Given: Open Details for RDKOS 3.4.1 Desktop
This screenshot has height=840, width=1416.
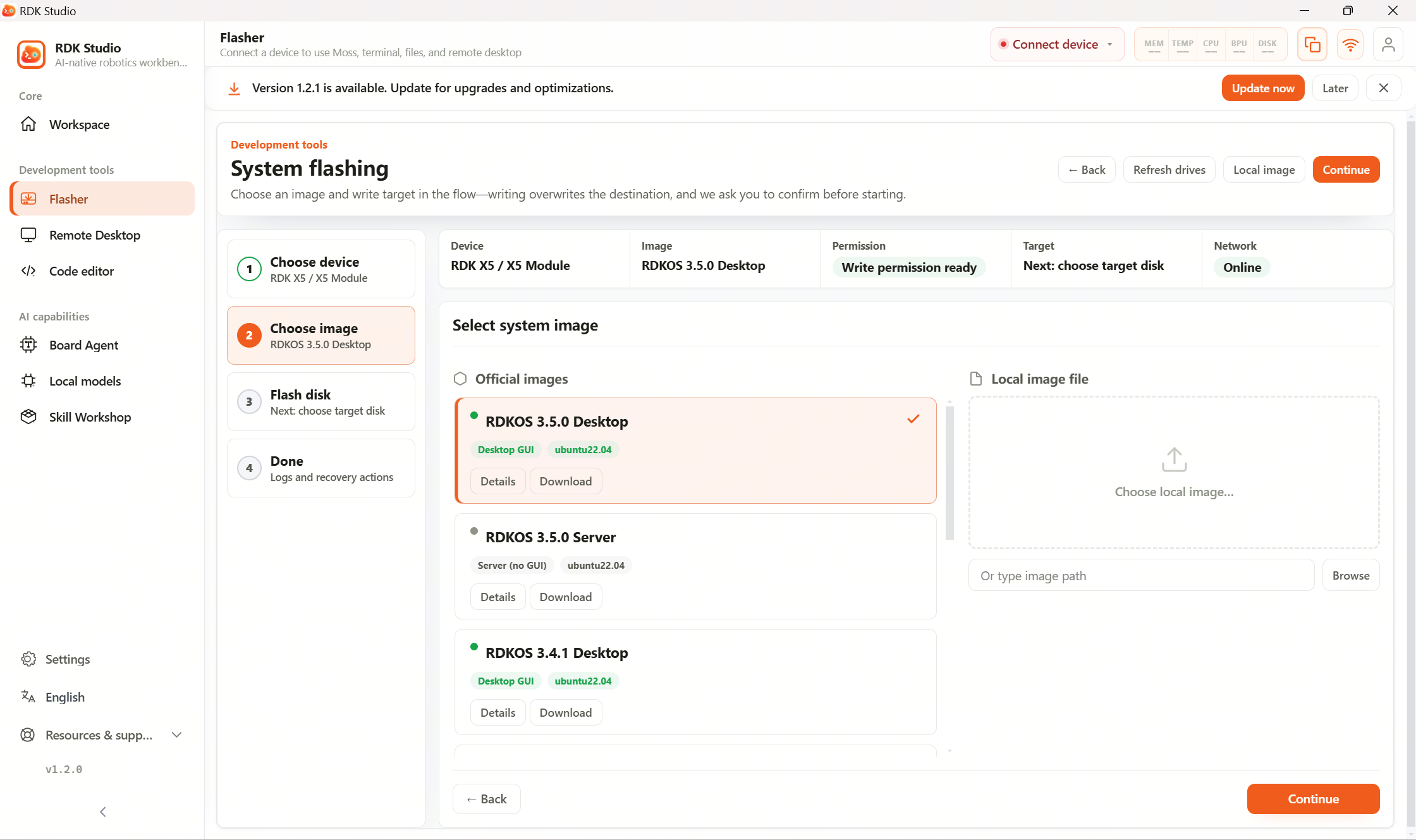Looking at the screenshot, I should point(498,712).
